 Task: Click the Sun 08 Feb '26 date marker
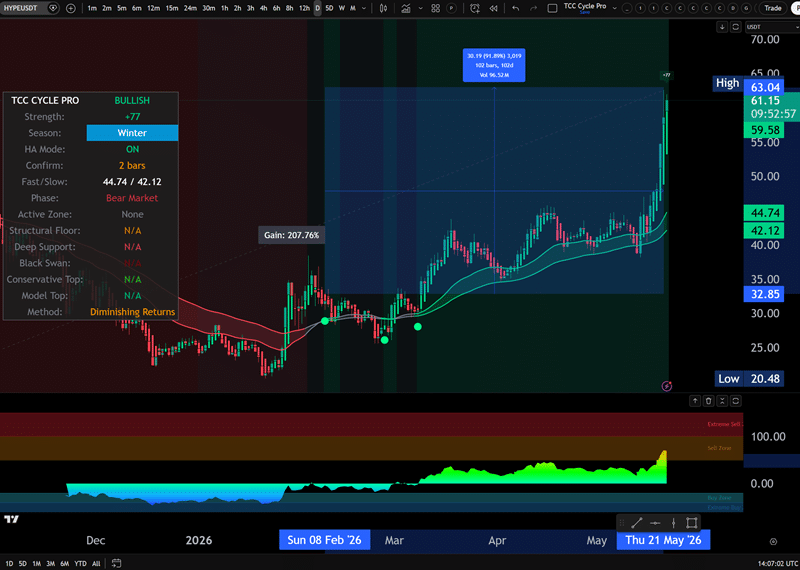tap(324, 540)
